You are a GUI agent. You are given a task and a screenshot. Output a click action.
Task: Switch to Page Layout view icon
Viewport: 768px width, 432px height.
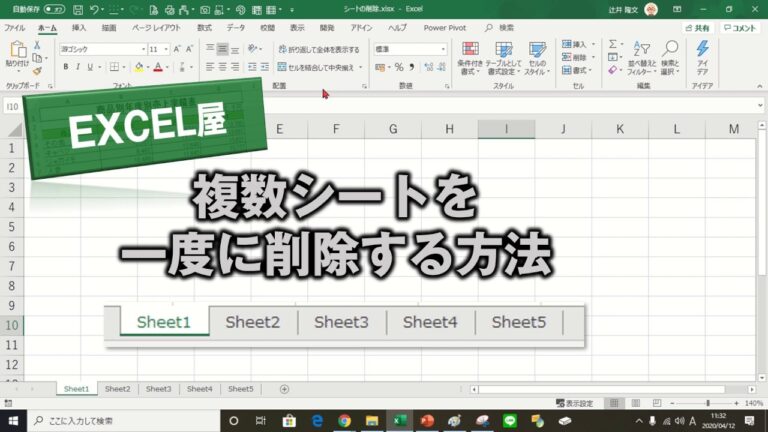(x=635, y=403)
